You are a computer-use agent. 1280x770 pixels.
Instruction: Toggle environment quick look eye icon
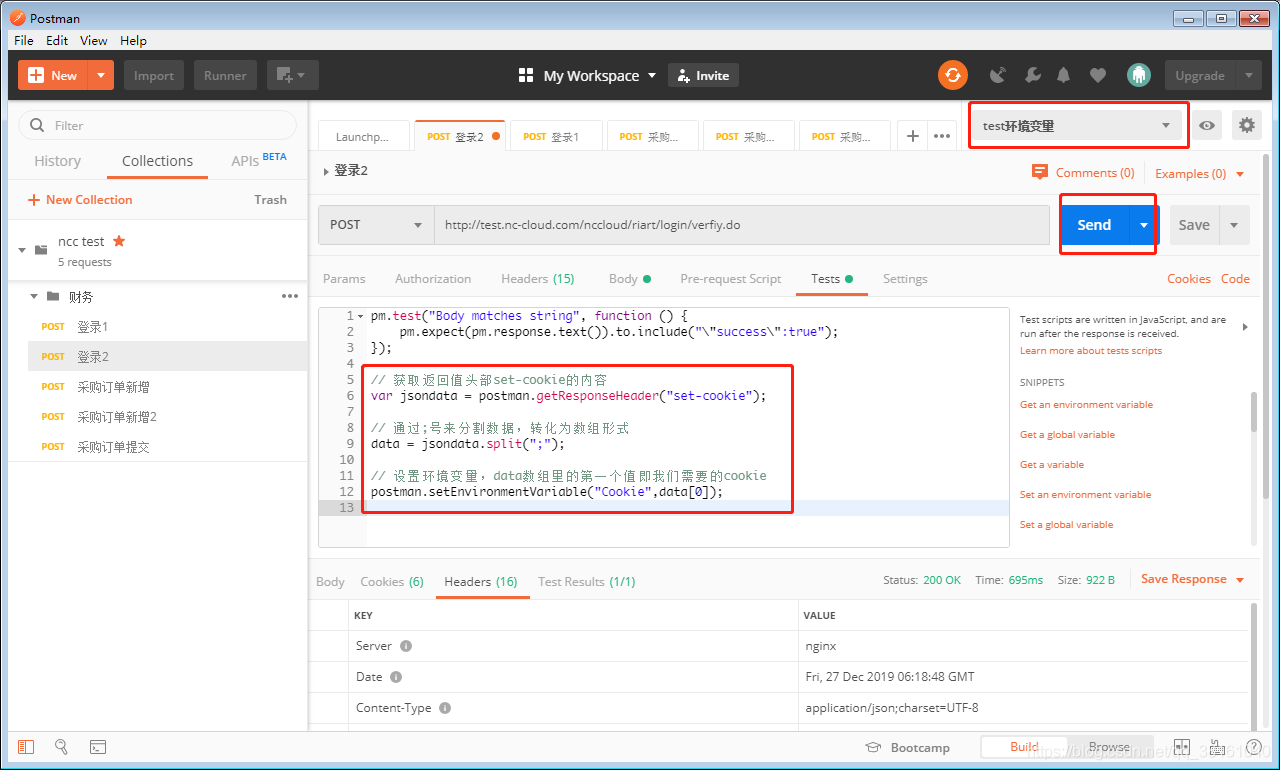[1208, 125]
